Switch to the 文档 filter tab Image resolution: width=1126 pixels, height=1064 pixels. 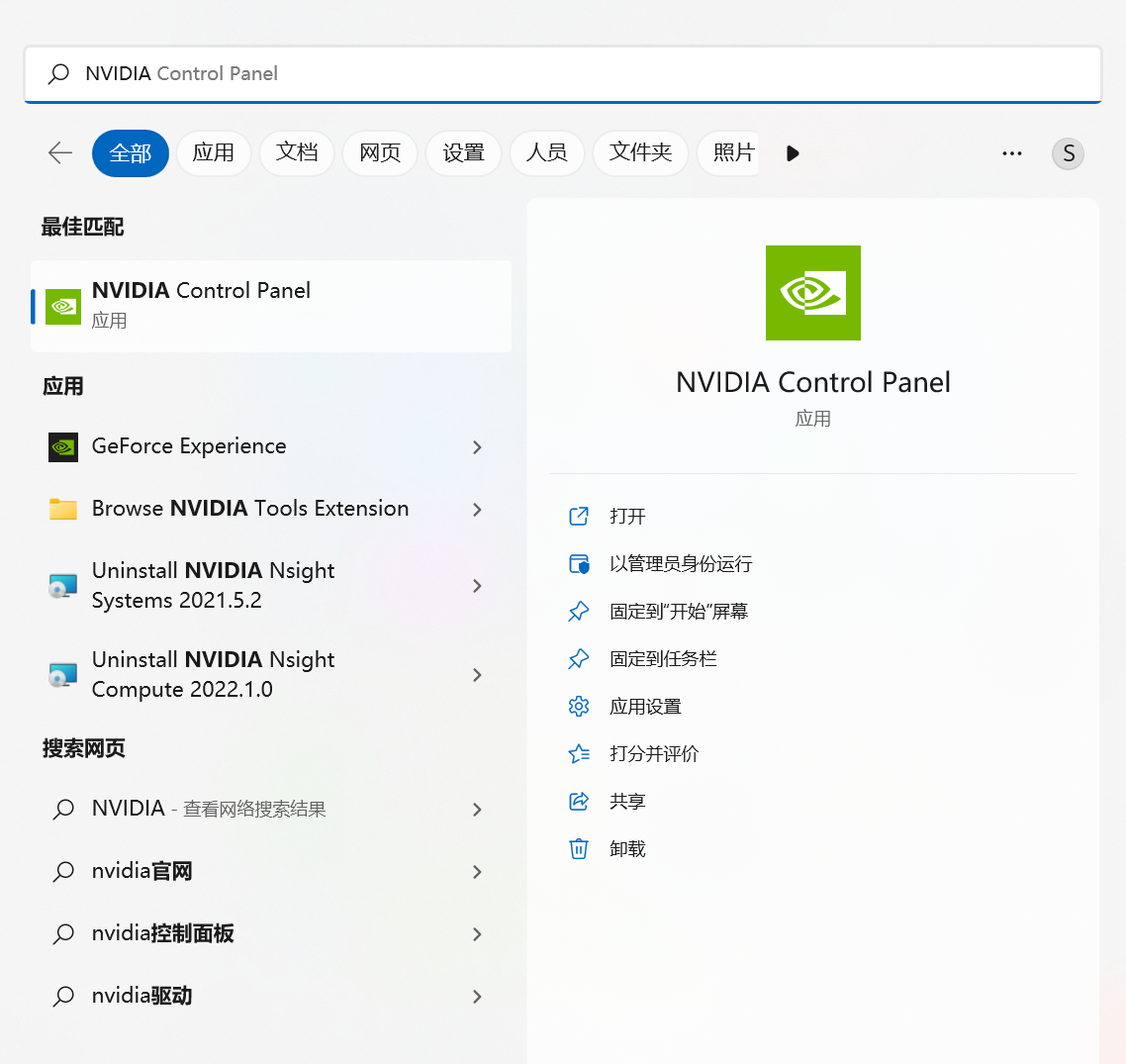pyautogui.click(x=297, y=153)
